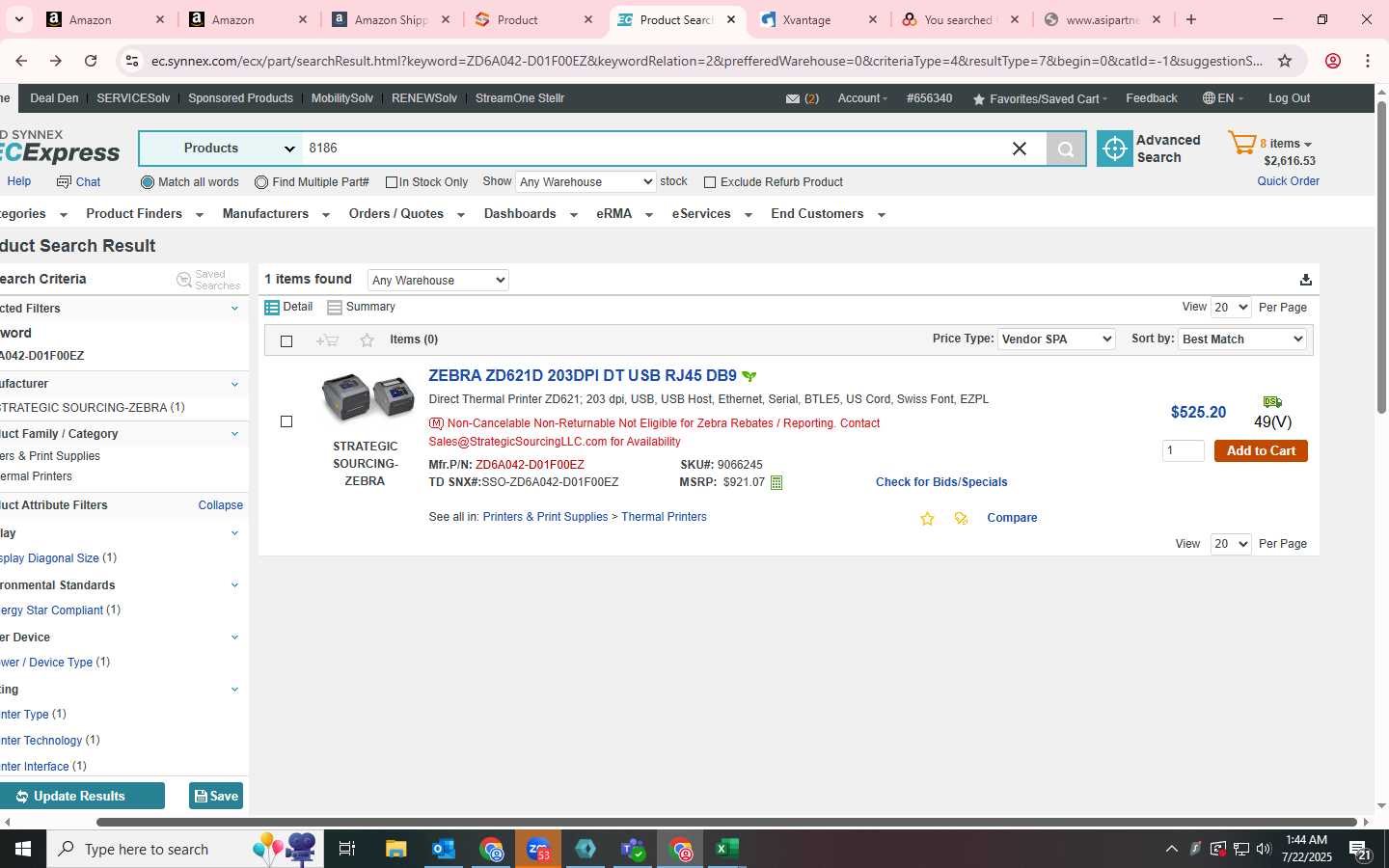The height and width of the screenshot is (868, 1389).
Task: Click Collapse attribute filters link
Action: click(x=221, y=505)
